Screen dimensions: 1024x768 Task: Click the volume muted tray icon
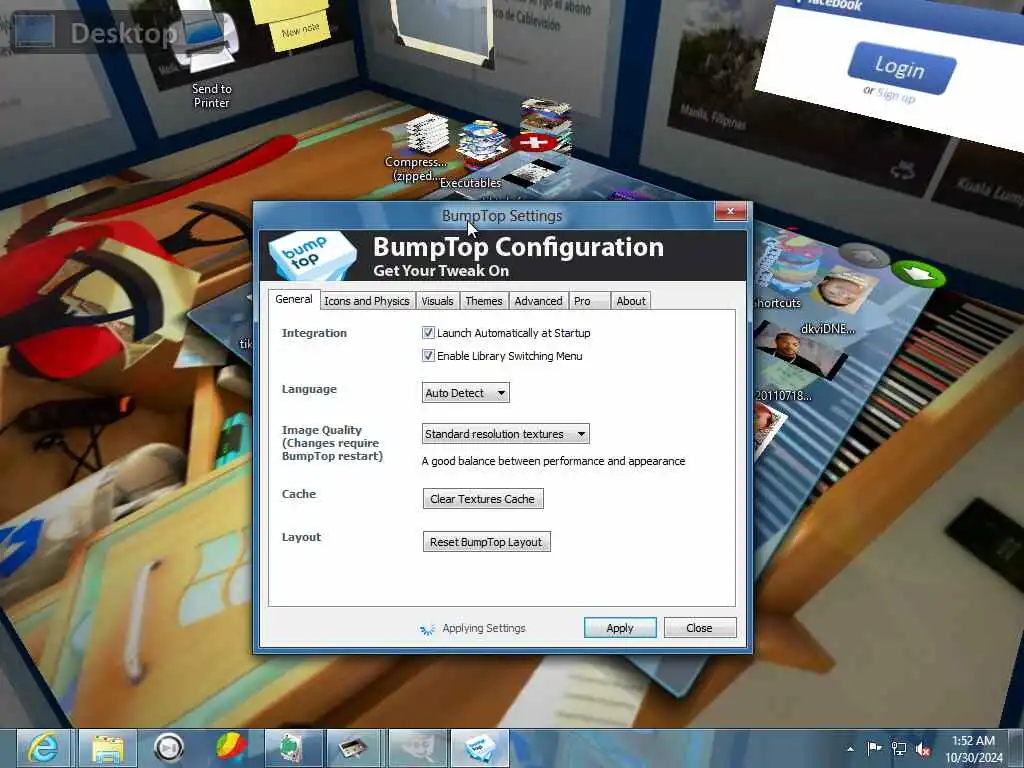click(x=923, y=749)
